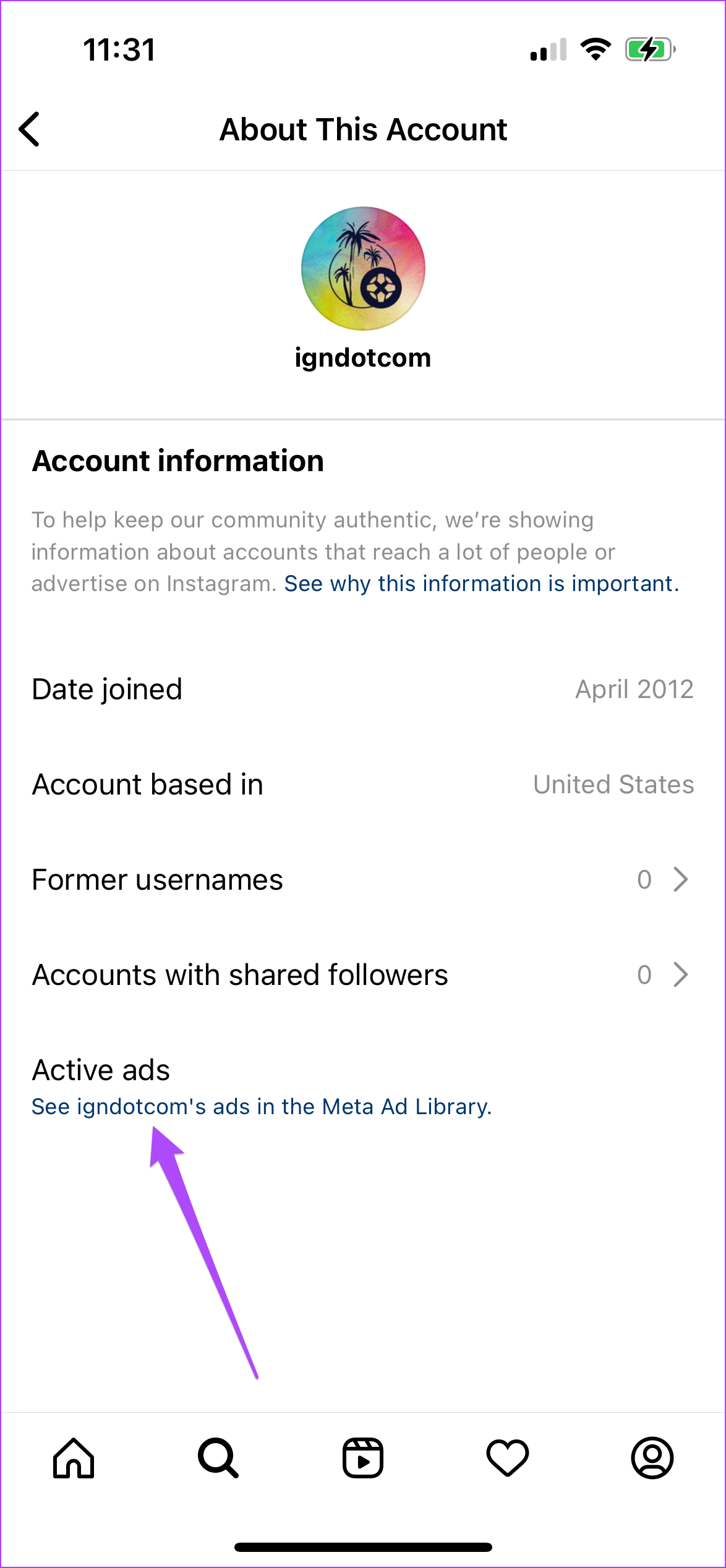726x1568 pixels.
Task: Click 'See why this information is important' link
Action: click(481, 584)
